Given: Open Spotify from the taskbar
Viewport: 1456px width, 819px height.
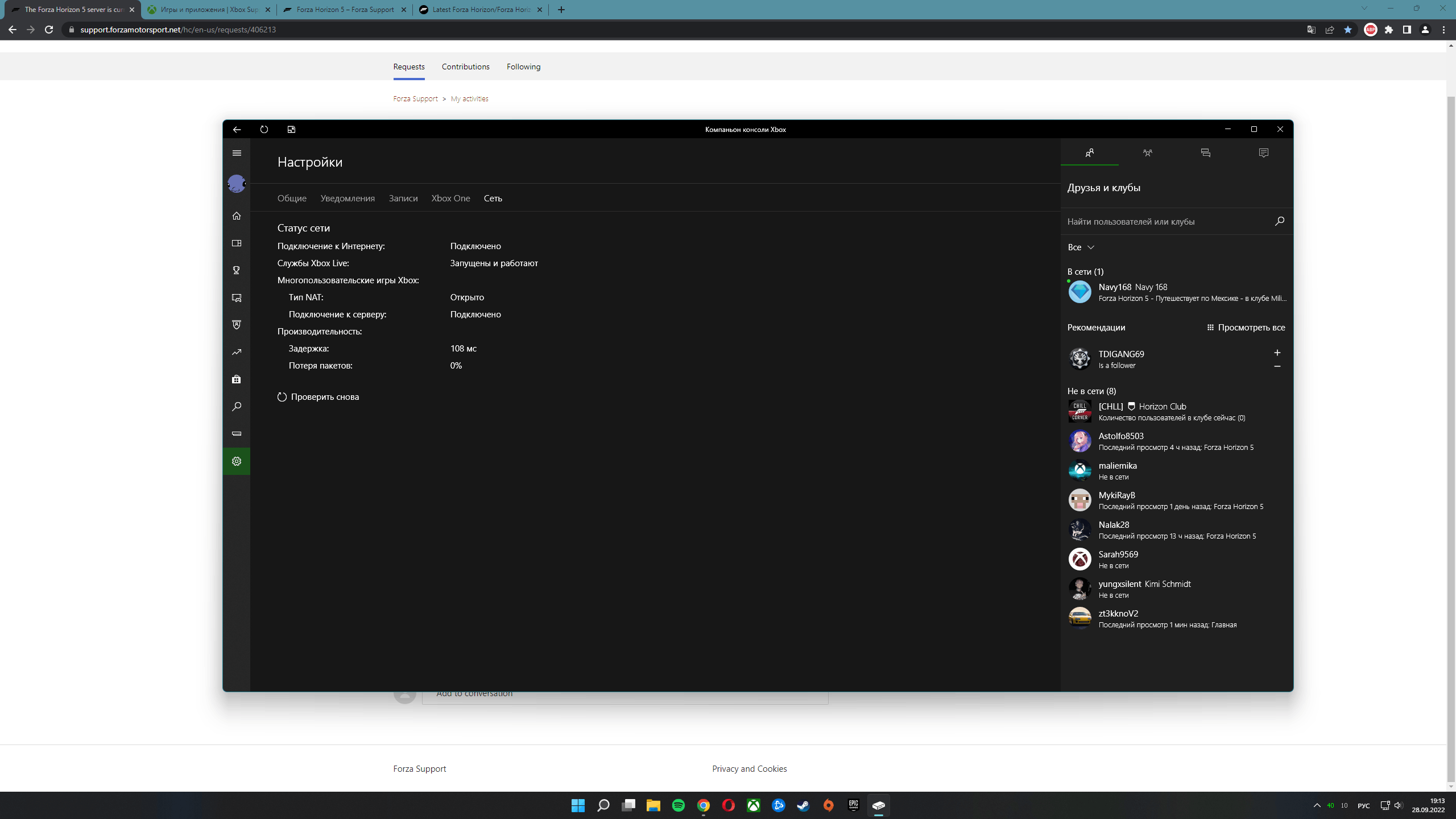Looking at the screenshot, I should [679, 805].
